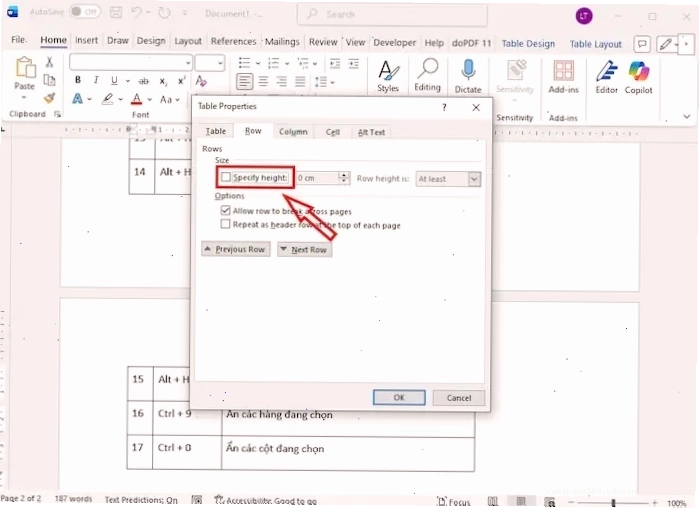Open the Dictate microphone tool

click(x=468, y=76)
